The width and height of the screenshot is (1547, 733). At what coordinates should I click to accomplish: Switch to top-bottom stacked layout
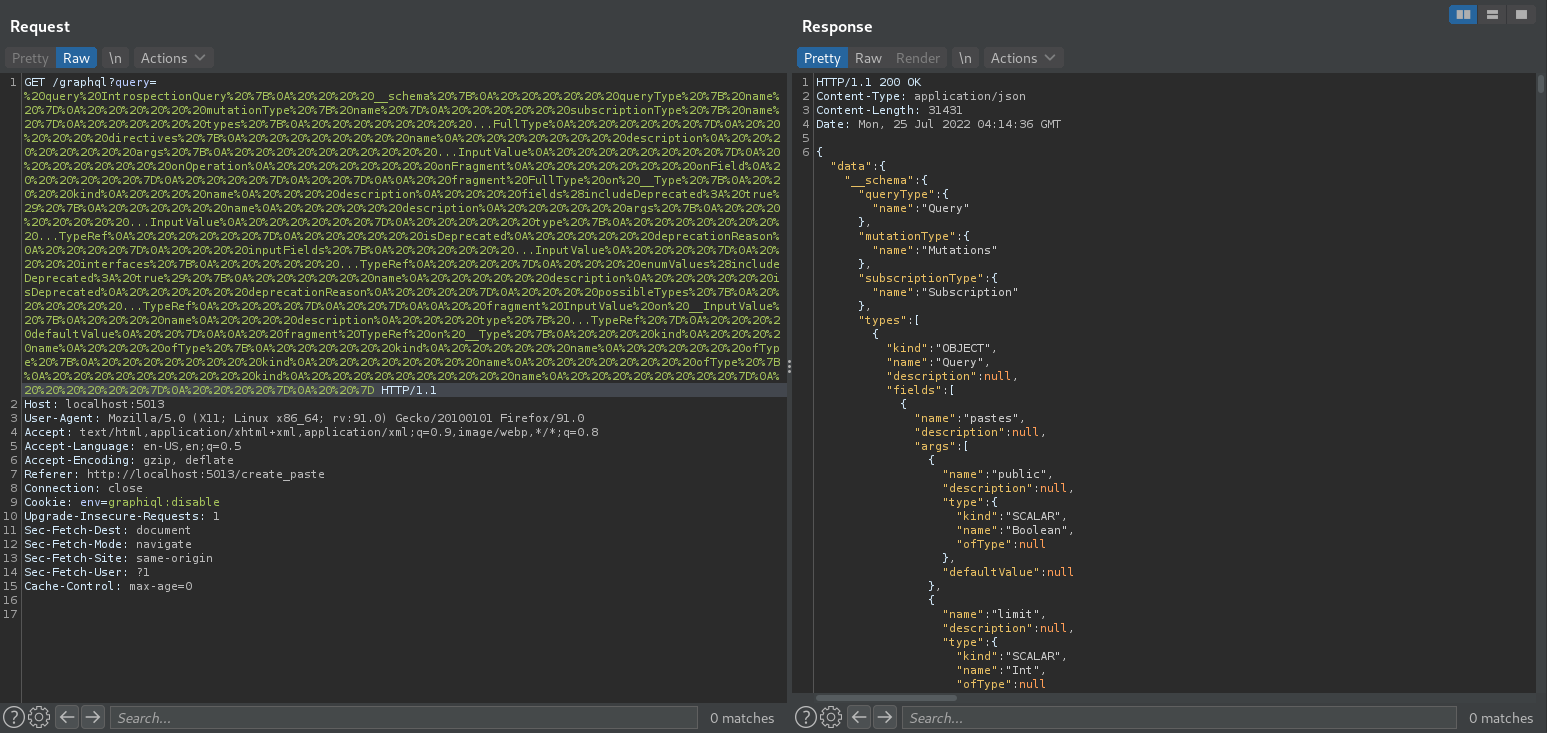(1492, 14)
